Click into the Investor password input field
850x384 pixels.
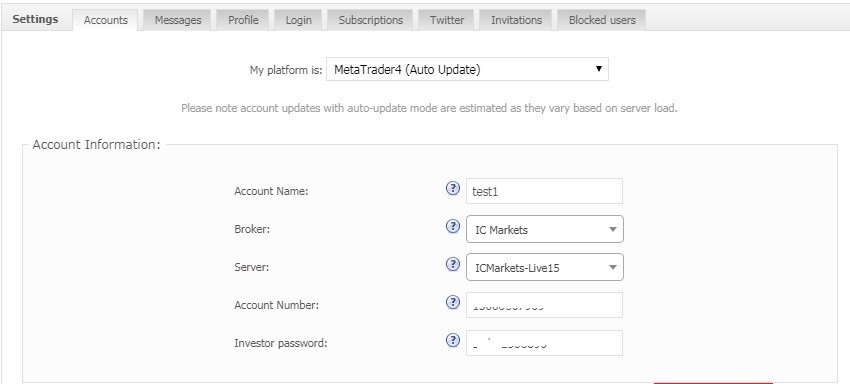(544, 343)
